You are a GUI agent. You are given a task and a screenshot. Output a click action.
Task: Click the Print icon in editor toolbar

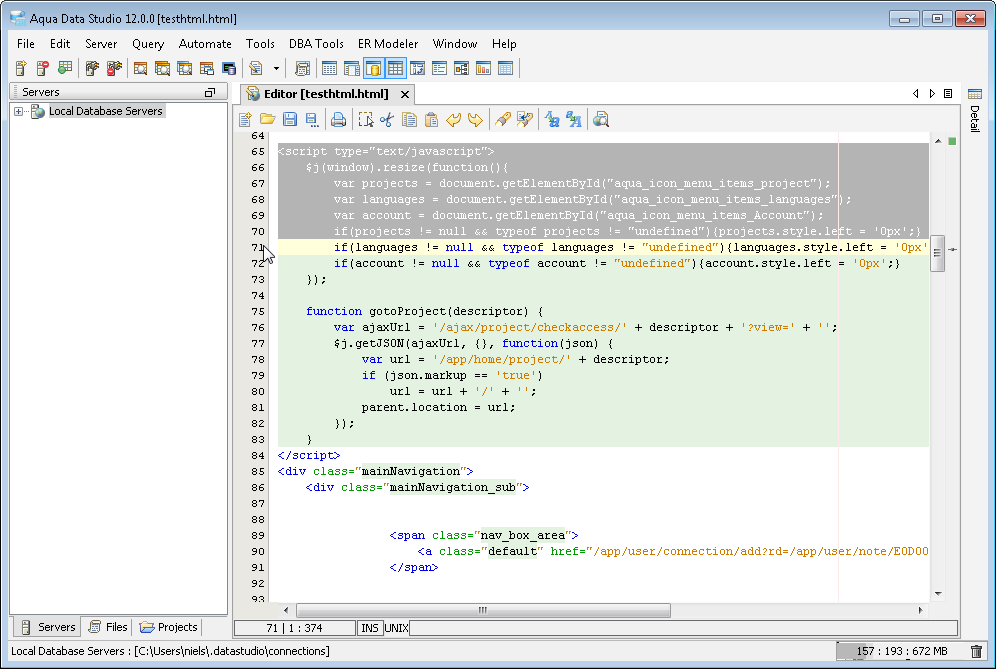[x=338, y=120]
